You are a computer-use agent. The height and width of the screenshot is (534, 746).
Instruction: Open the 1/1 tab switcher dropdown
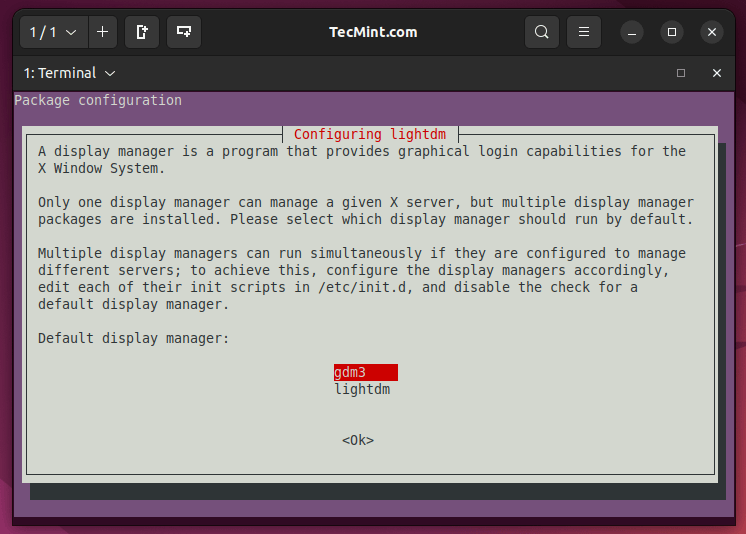tap(53, 32)
